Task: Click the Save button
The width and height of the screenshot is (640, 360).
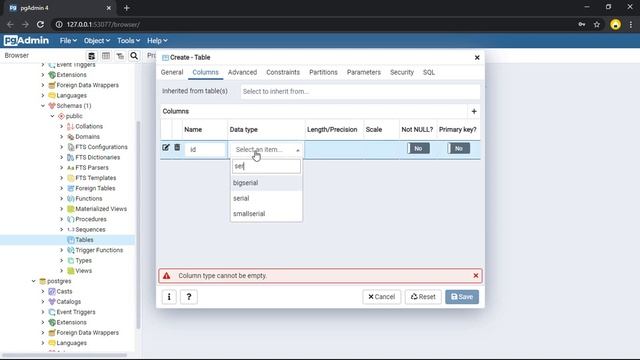Action: point(462,297)
